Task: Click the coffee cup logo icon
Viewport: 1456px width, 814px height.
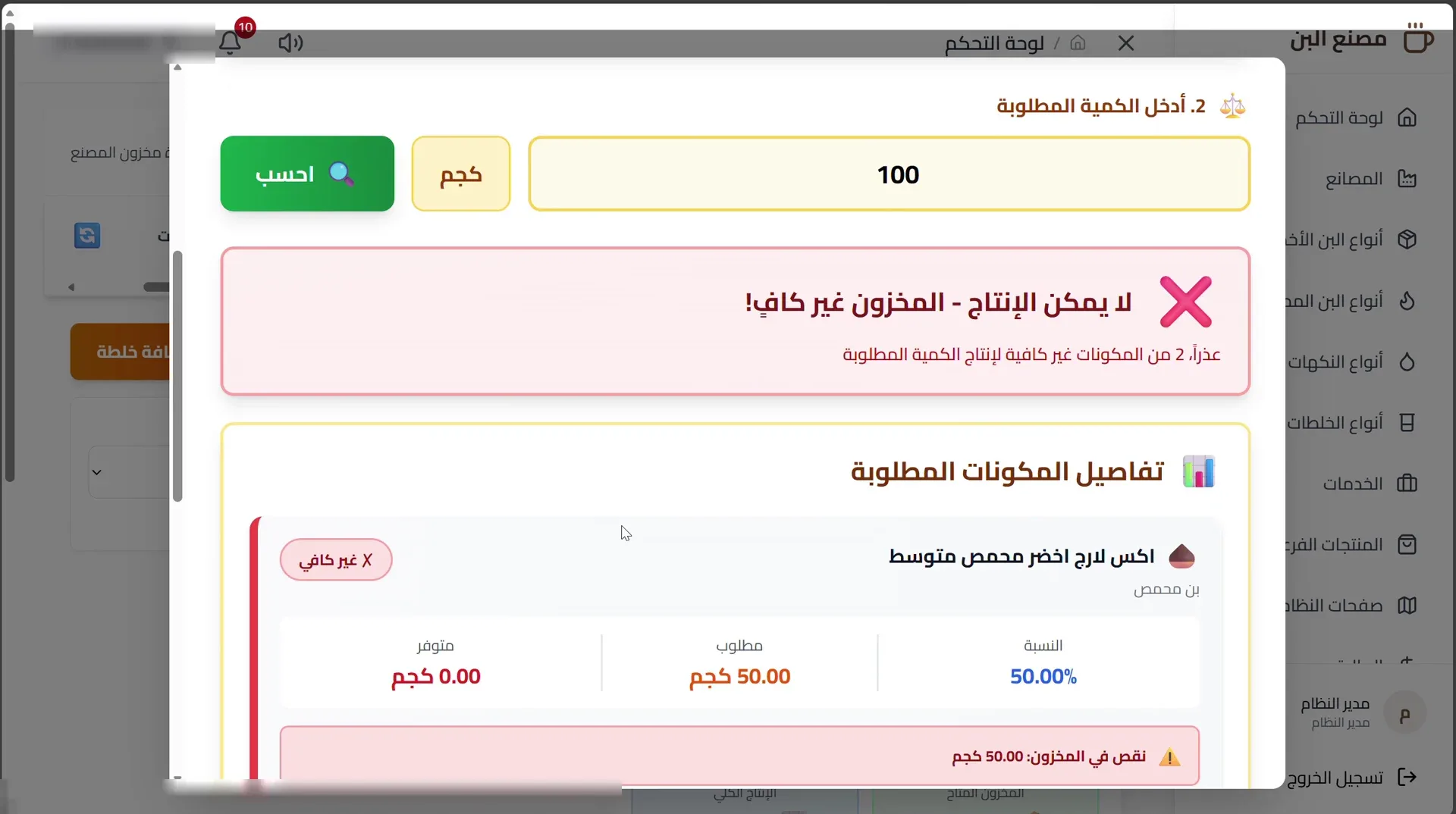Action: coord(1417,38)
